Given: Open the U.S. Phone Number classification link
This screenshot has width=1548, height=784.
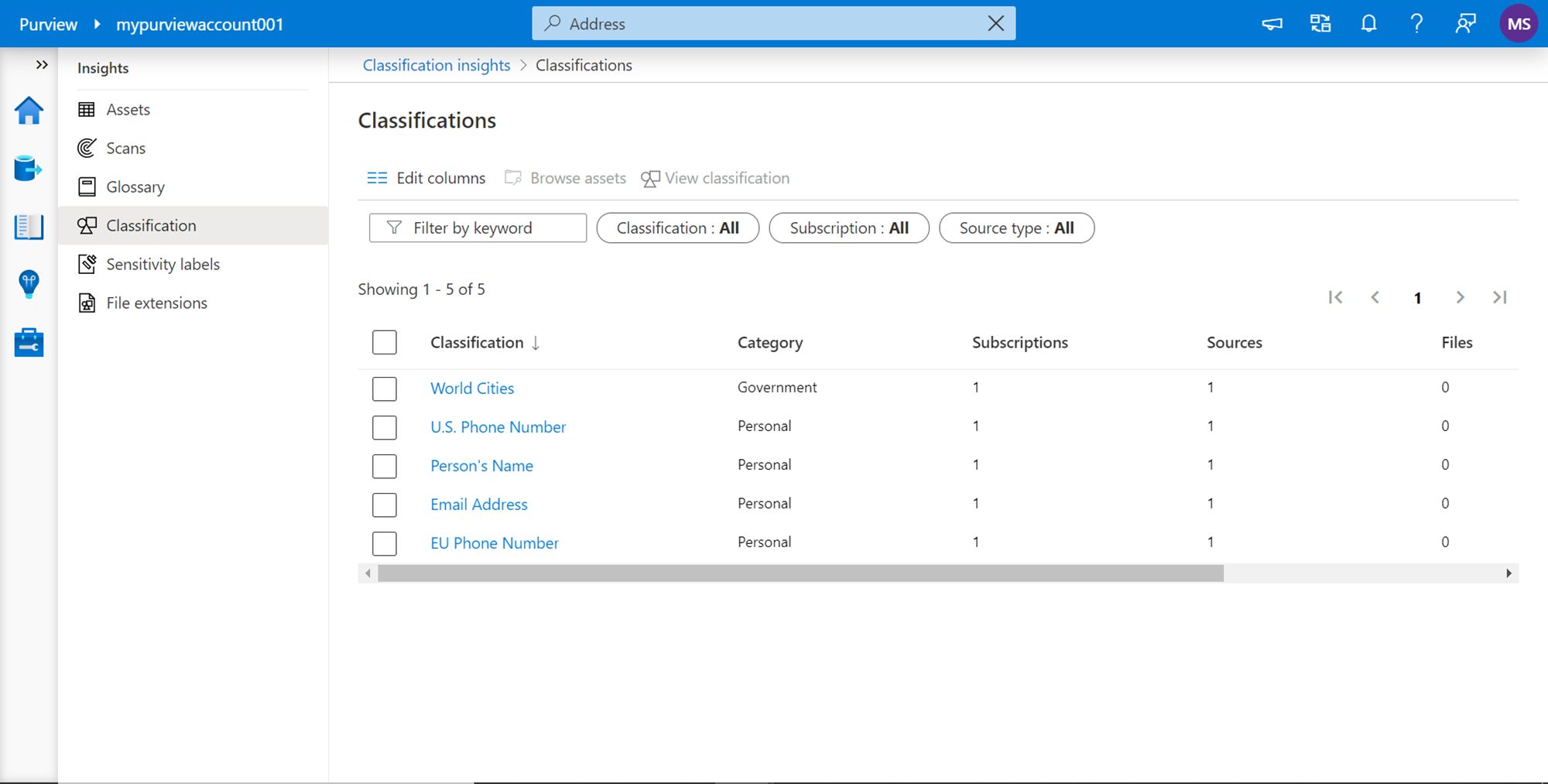Looking at the screenshot, I should tap(498, 427).
